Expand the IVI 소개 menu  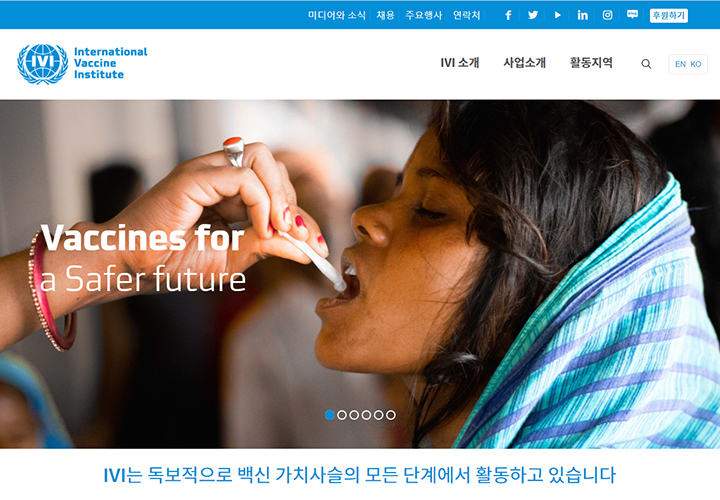460,63
